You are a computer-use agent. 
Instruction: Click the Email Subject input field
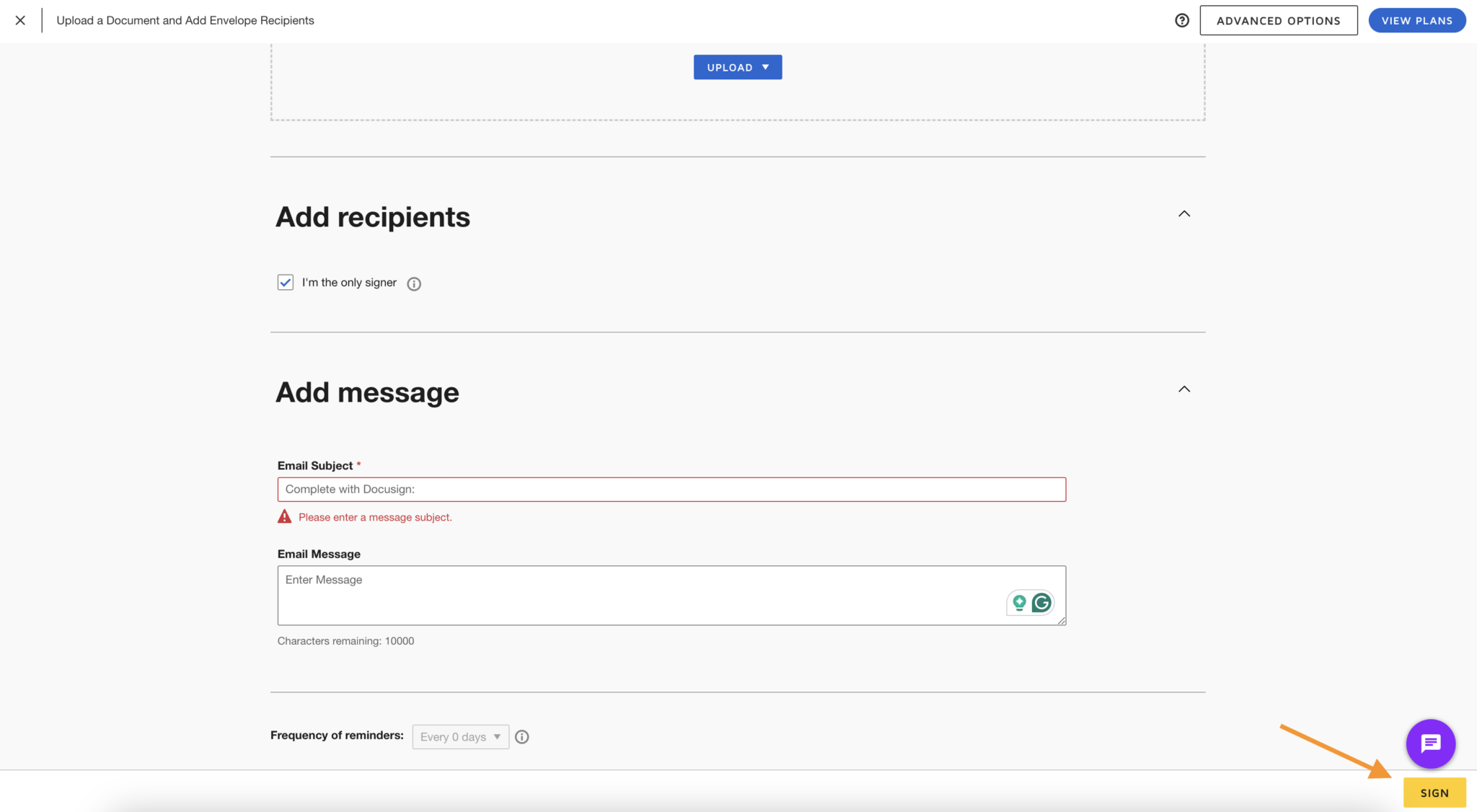(671, 489)
